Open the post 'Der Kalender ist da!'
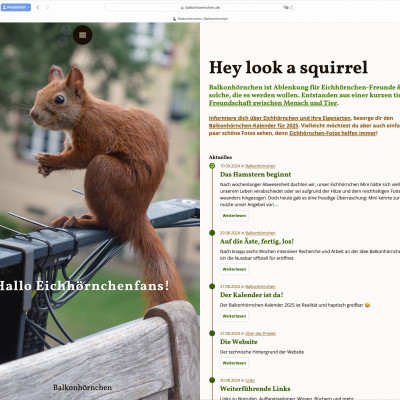 [x=252, y=295]
